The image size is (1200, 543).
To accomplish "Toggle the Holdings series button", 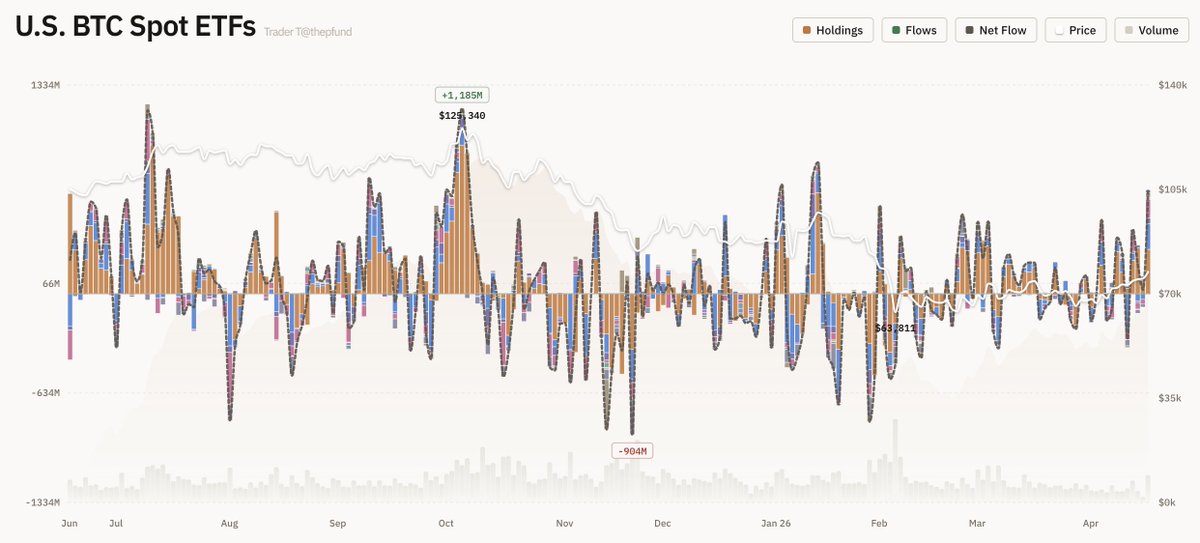I will click(833, 30).
